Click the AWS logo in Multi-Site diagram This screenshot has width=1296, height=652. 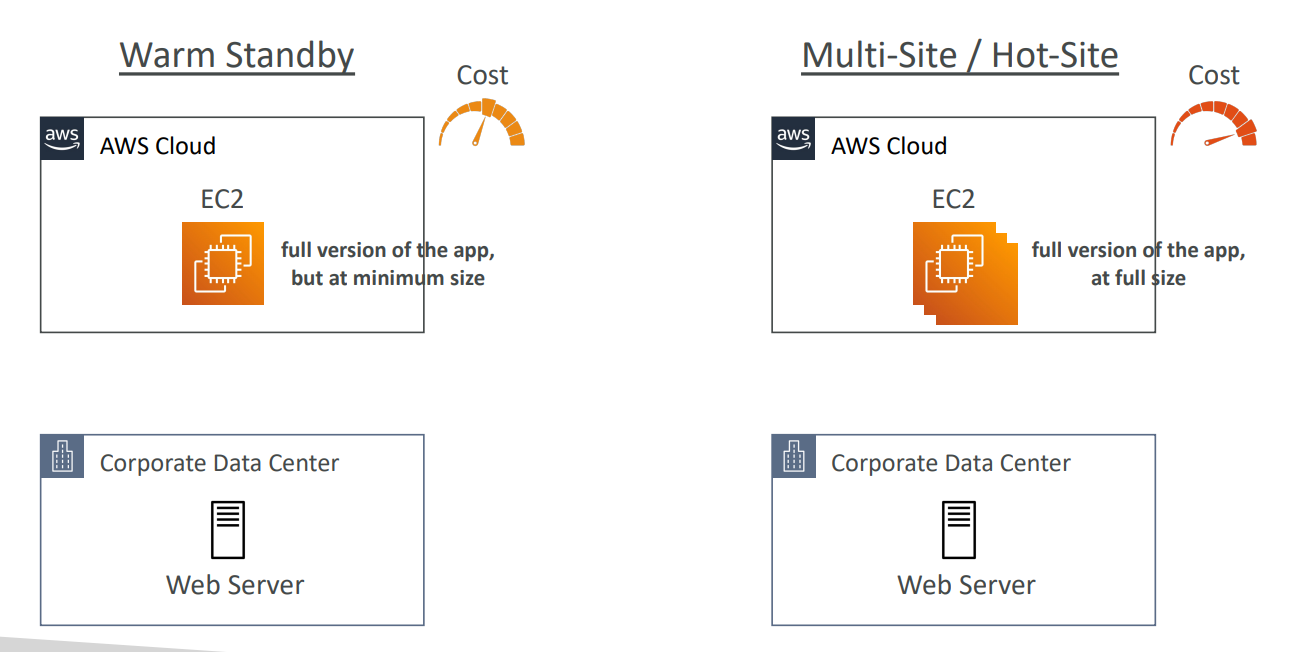click(793, 138)
